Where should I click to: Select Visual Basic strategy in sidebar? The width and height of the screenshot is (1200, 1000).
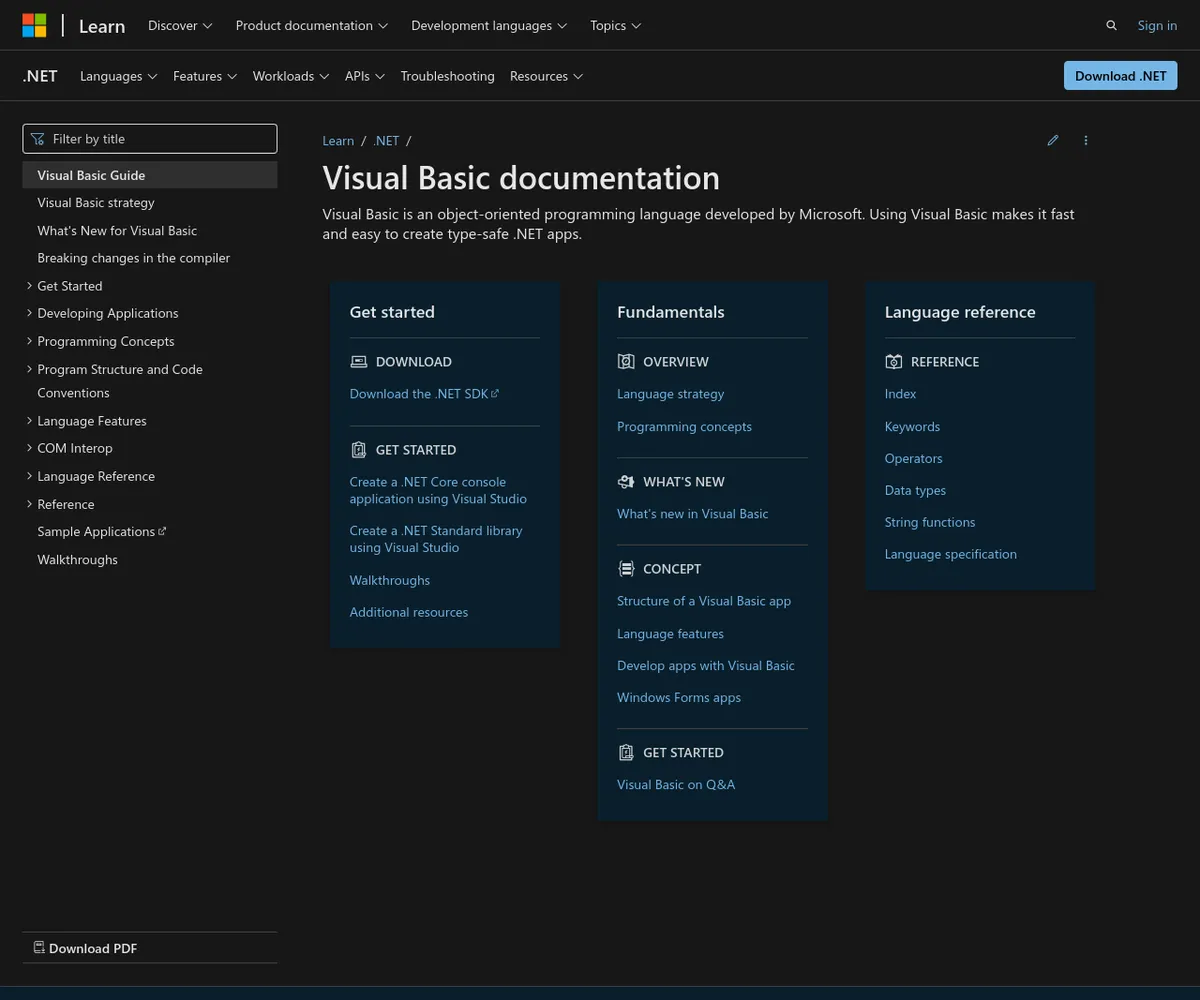pos(96,203)
